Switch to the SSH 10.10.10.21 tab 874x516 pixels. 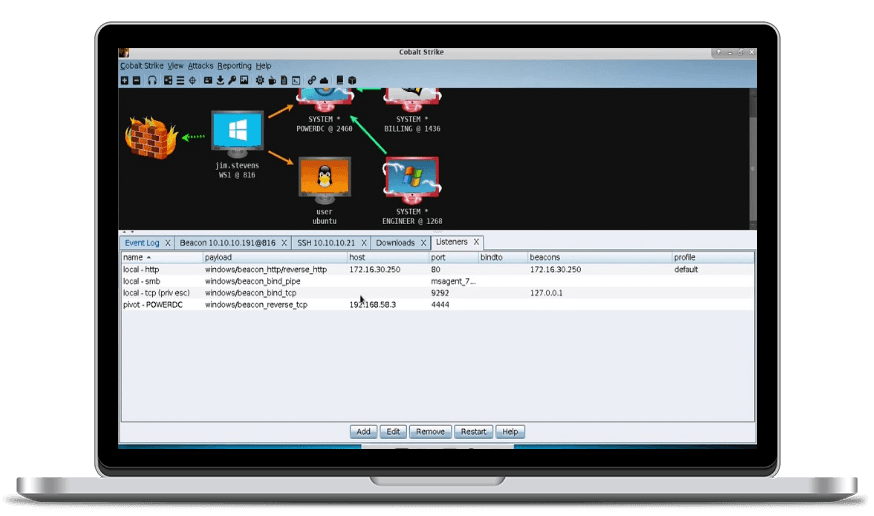click(326, 243)
